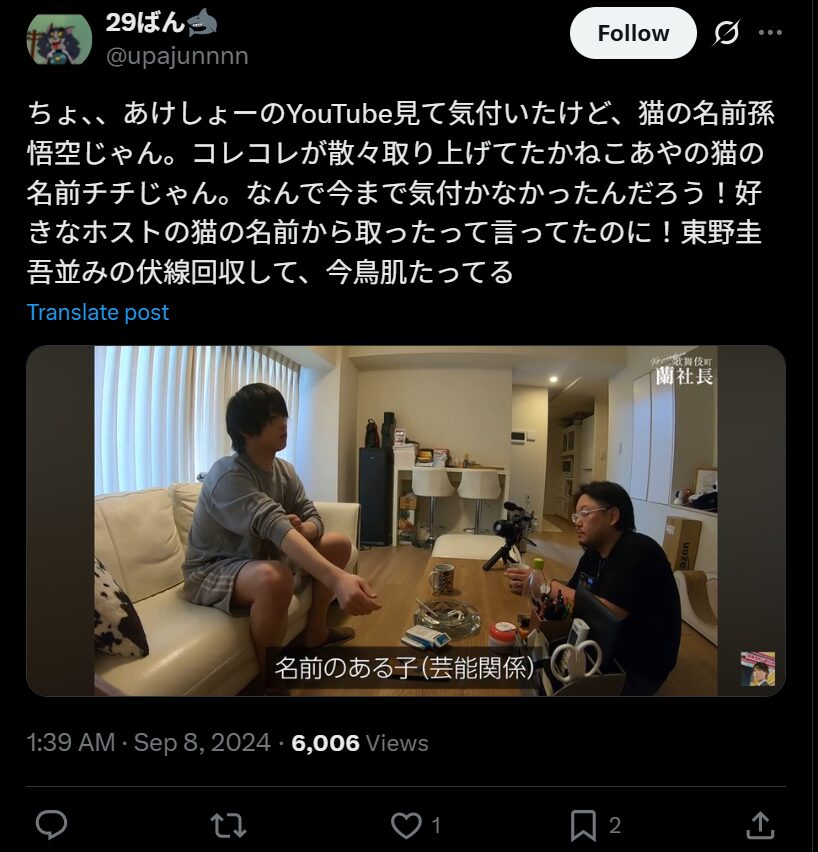Screen dimensions: 818x852
Task: Click the Grok slash-circle icon
Action: [726, 33]
